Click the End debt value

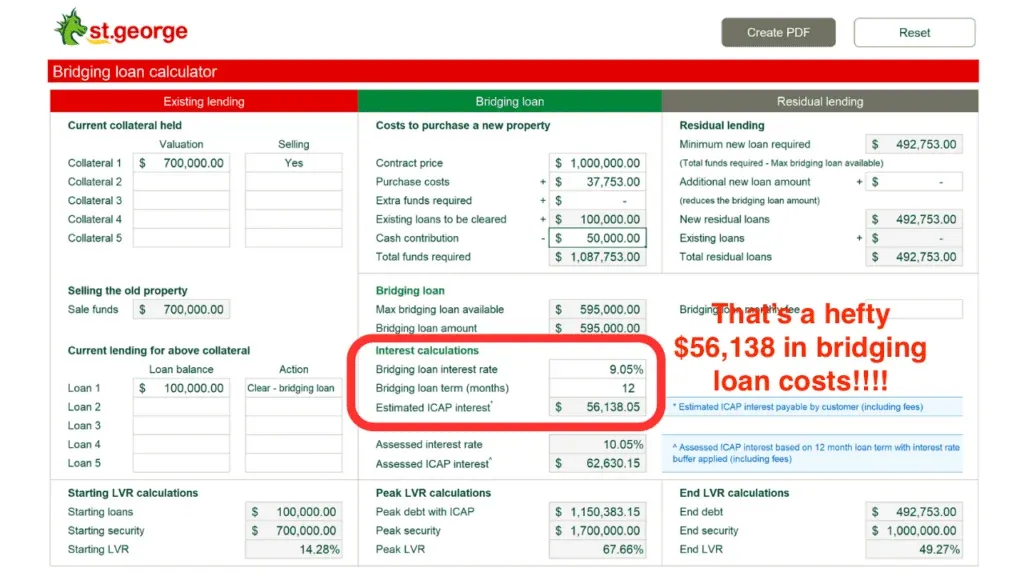click(x=914, y=512)
